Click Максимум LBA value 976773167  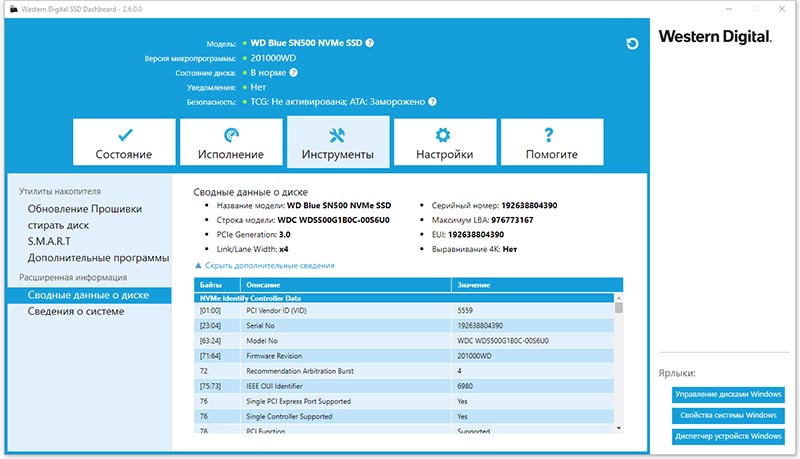[512, 220]
